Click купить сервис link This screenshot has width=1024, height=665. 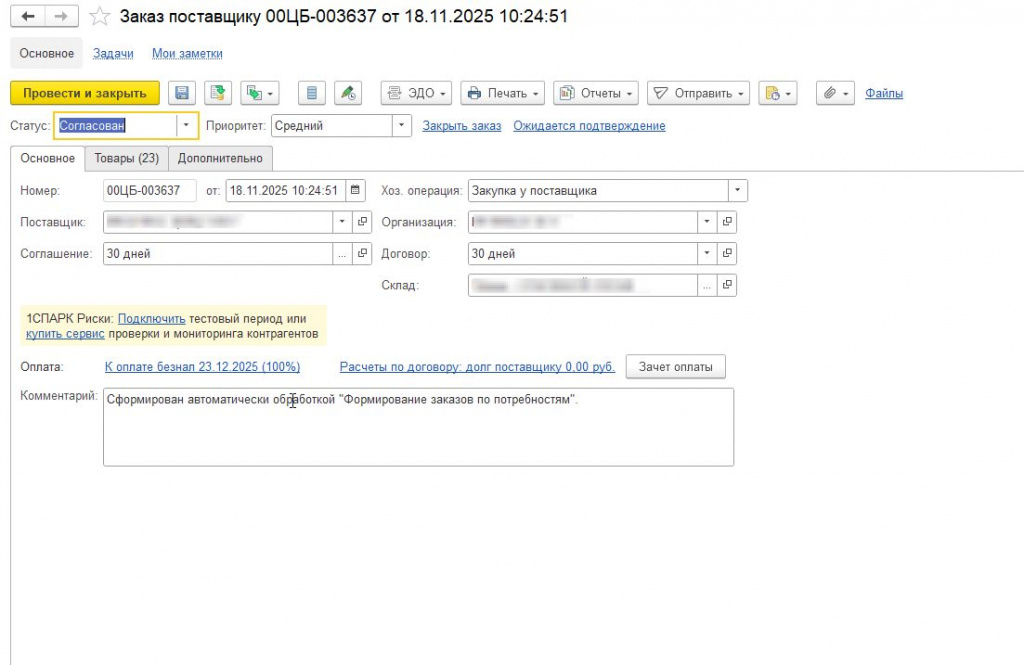point(65,334)
